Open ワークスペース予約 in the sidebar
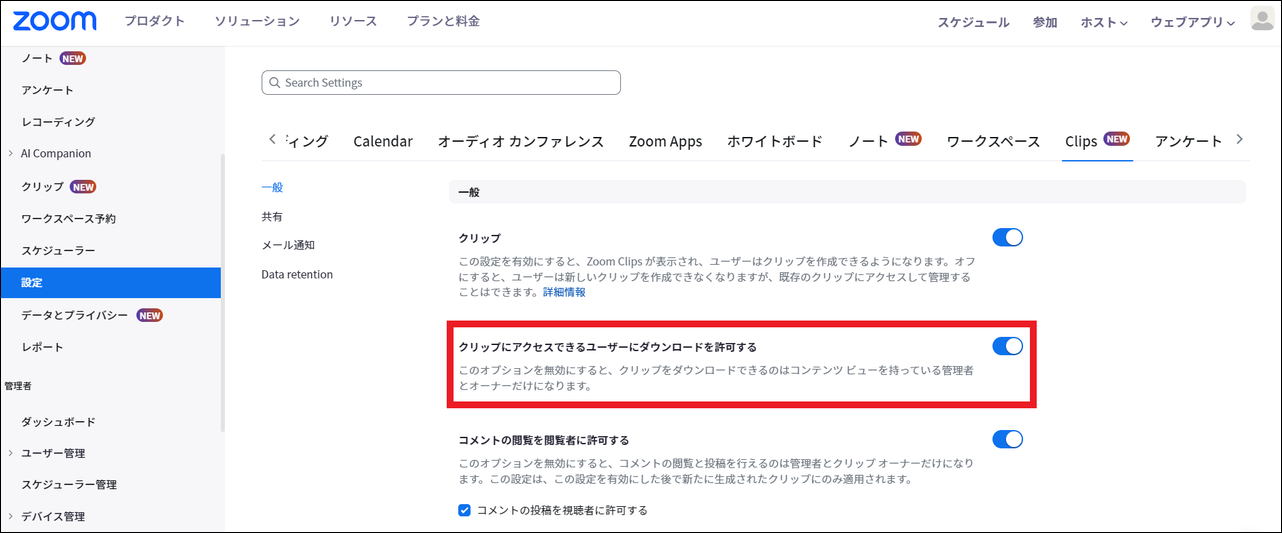 point(69,218)
